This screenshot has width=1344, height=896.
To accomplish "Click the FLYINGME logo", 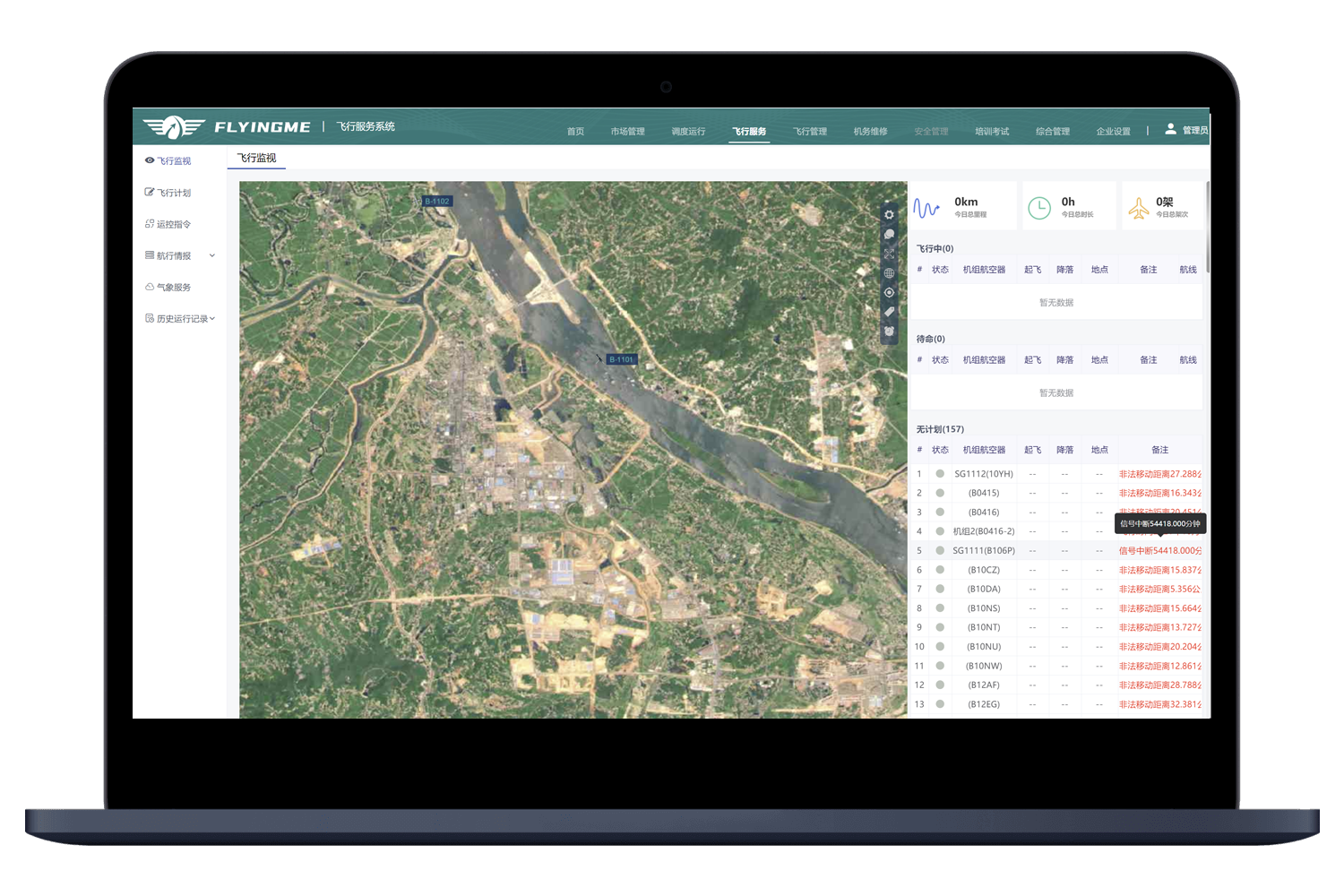I will tap(228, 127).
